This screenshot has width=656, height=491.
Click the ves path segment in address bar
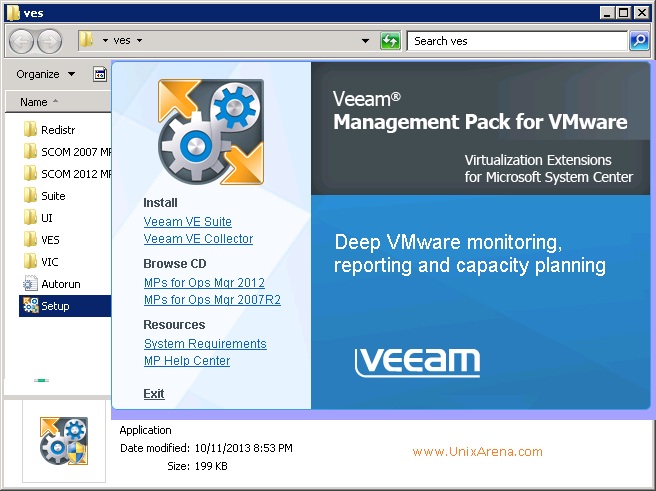[122, 41]
